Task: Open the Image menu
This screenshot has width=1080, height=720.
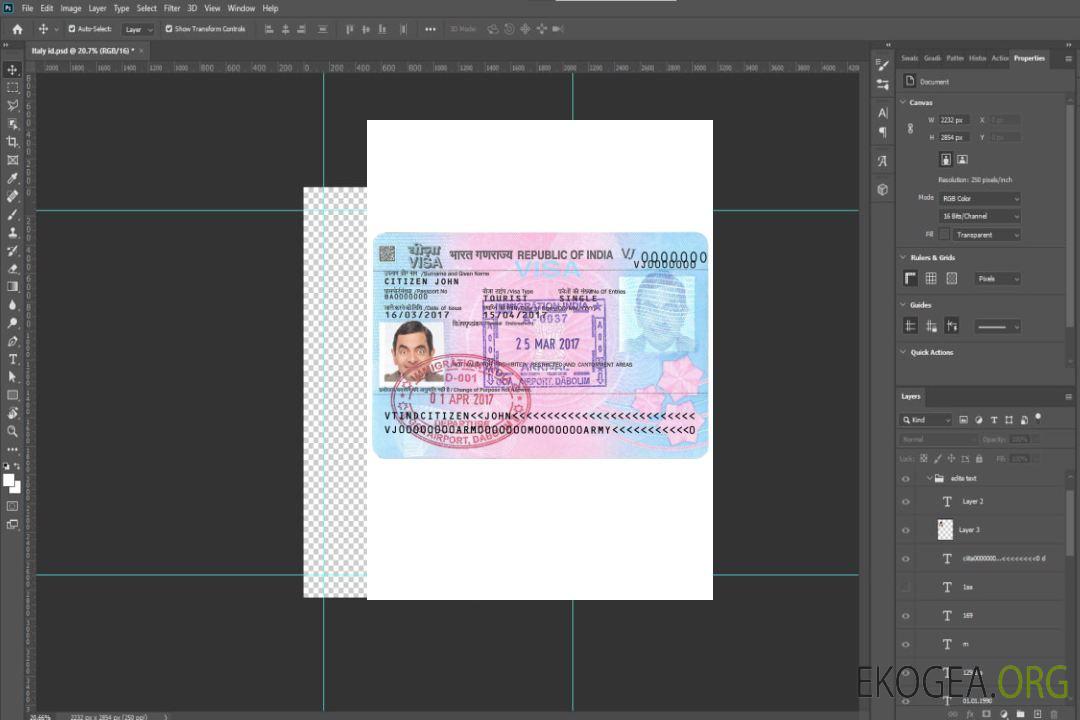Action: click(x=70, y=8)
